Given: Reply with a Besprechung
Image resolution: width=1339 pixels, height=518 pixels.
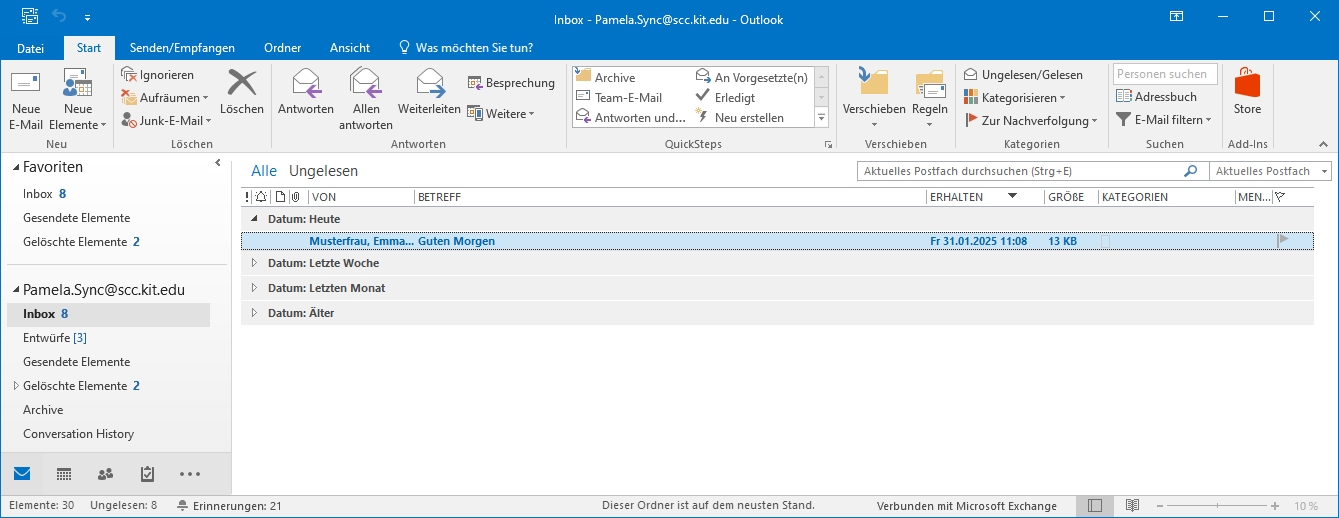Looking at the screenshot, I should 511,83.
